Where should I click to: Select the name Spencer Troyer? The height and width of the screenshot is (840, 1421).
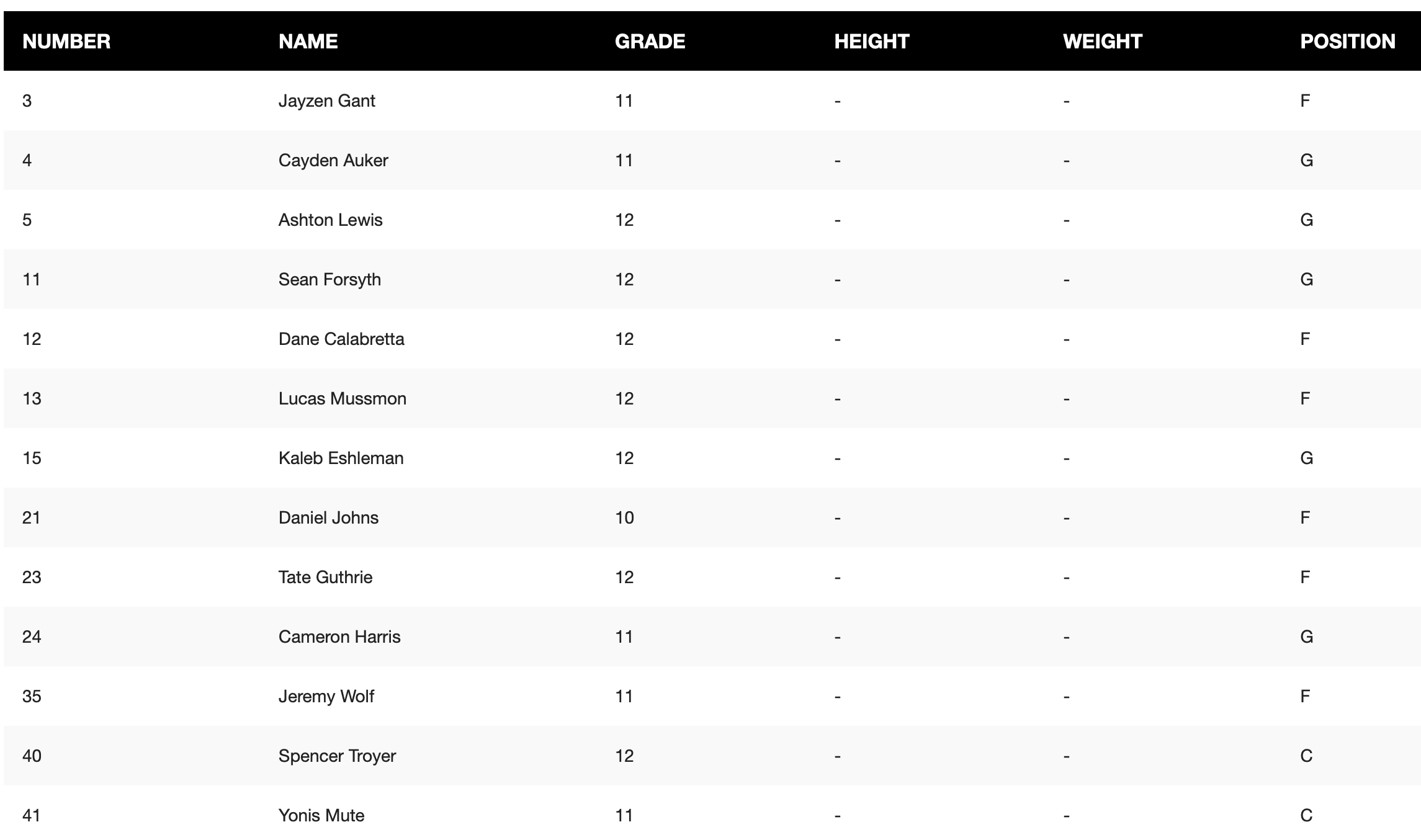(337, 756)
